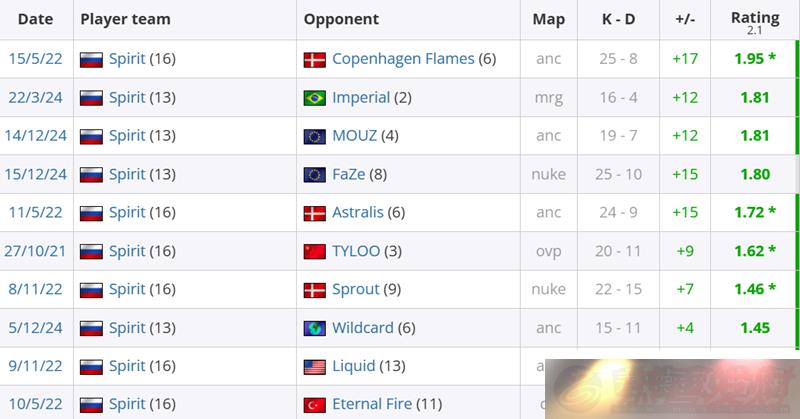
Task: Click the EU flag beside MOUZ
Action: (314, 136)
